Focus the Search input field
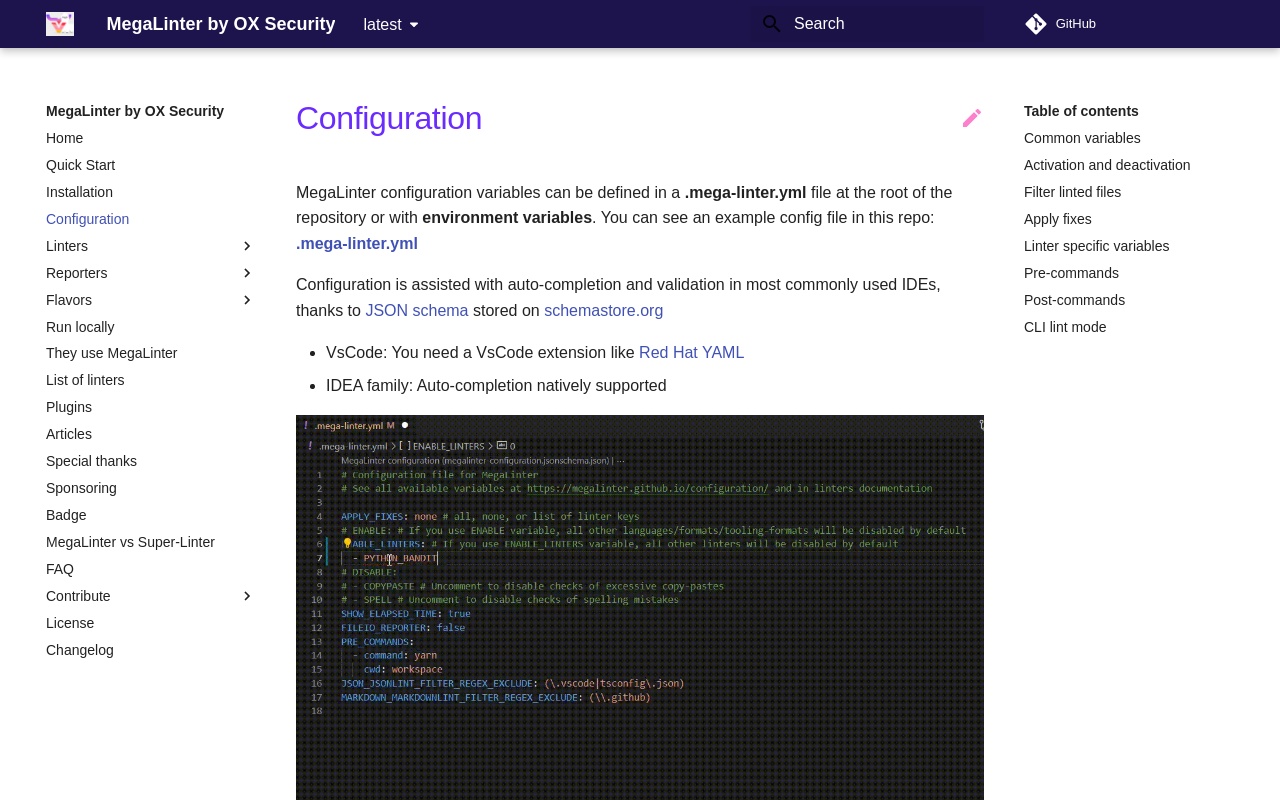This screenshot has width=1280, height=800. (880, 24)
